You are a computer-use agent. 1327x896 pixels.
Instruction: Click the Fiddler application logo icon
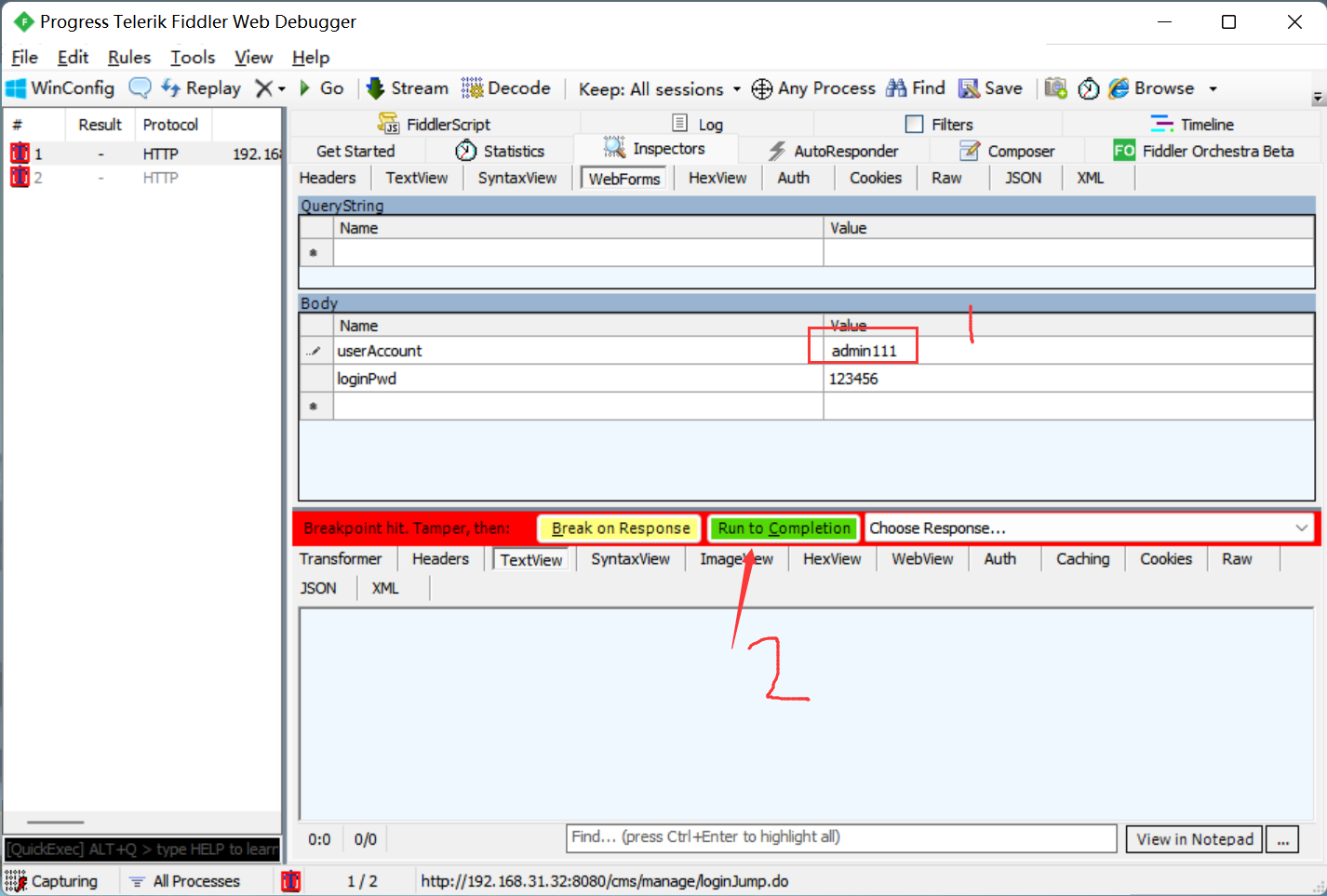[x=23, y=21]
